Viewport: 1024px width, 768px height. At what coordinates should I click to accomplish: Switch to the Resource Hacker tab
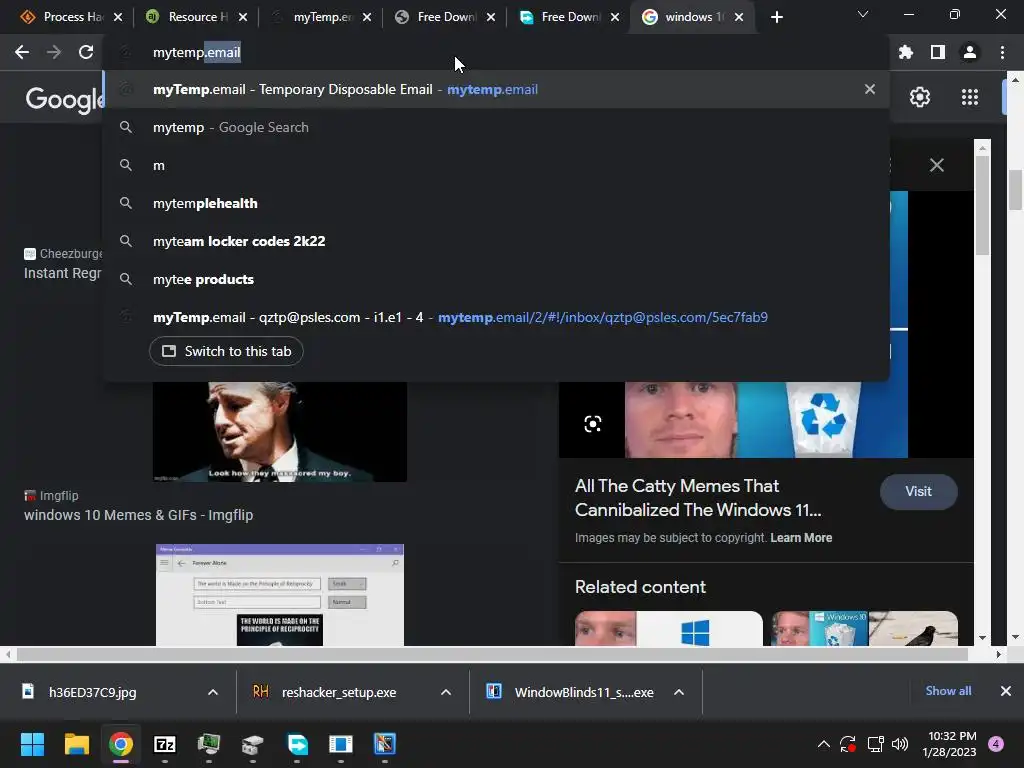point(189,17)
